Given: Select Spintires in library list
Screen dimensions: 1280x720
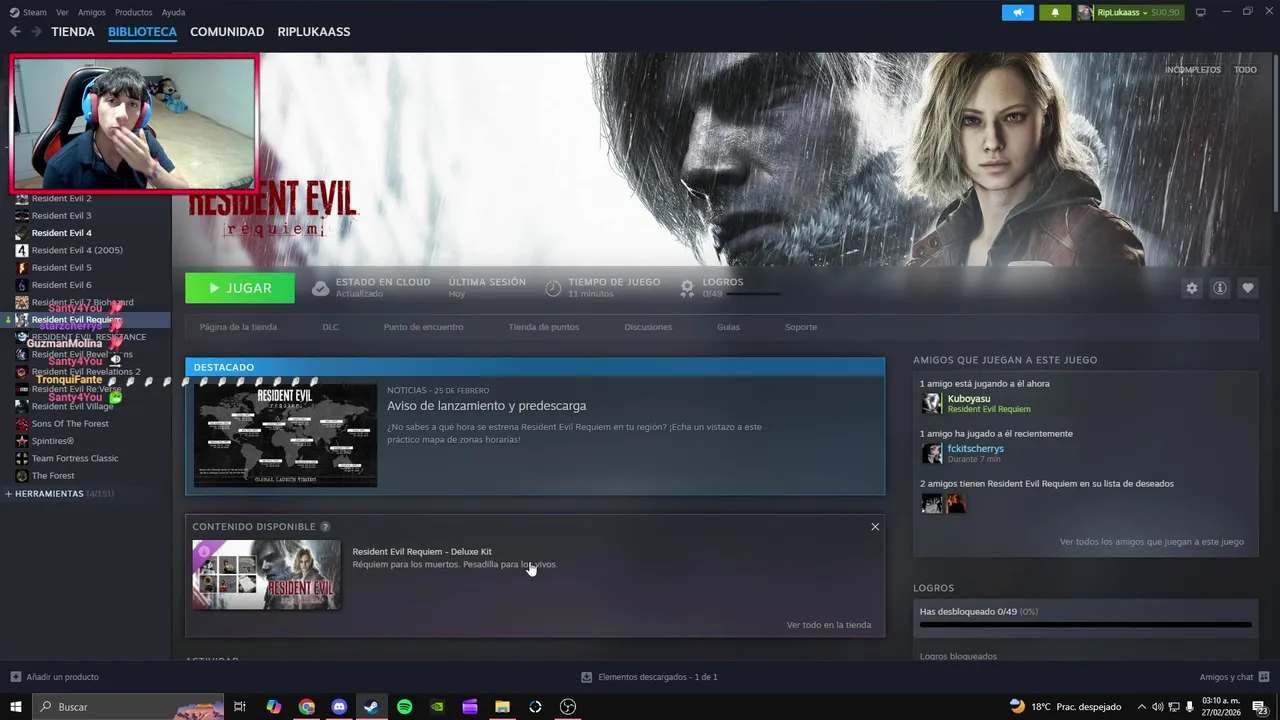Looking at the screenshot, I should pyautogui.click(x=53, y=441).
